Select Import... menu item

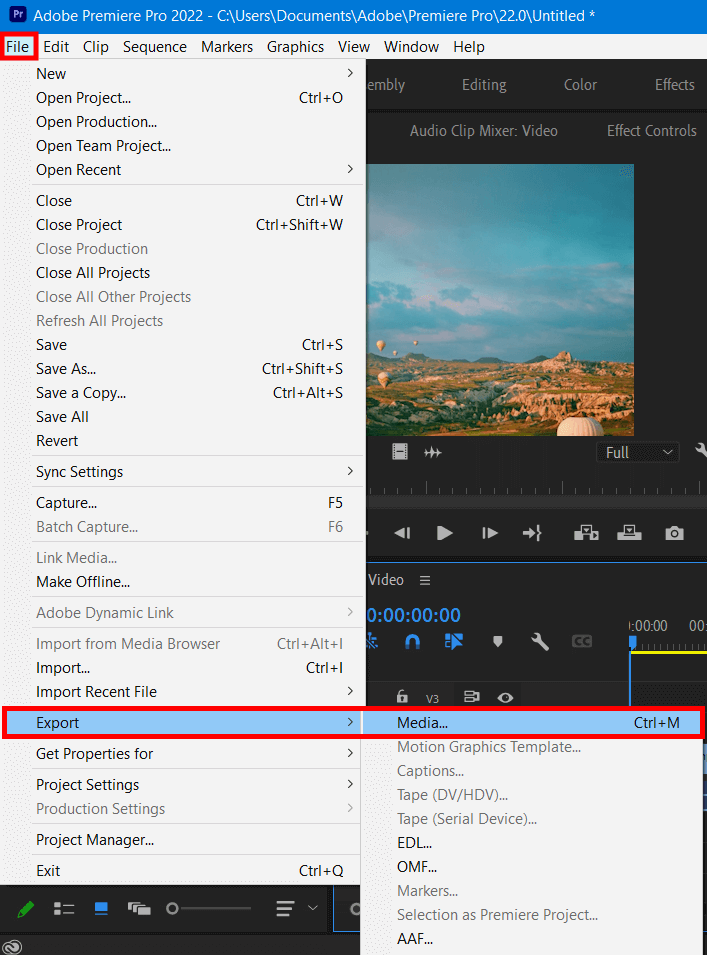click(x=183, y=668)
